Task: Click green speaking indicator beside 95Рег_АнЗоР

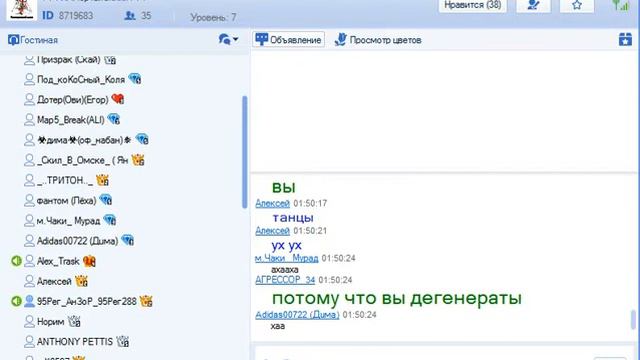Action: (x=16, y=301)
